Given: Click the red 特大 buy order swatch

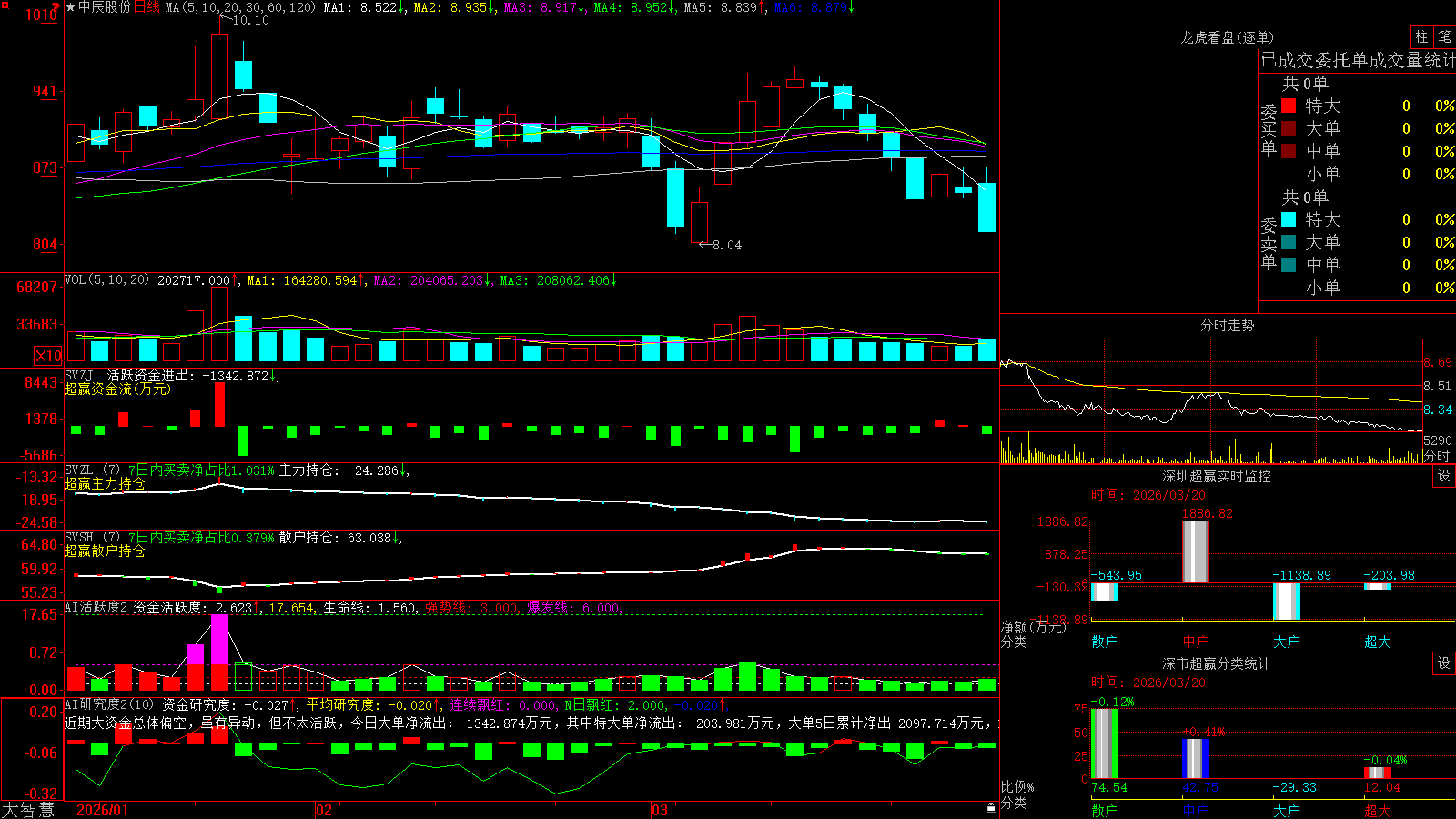Looking at the screenshot, I should pyautogui.click(x=1289, y=106).
